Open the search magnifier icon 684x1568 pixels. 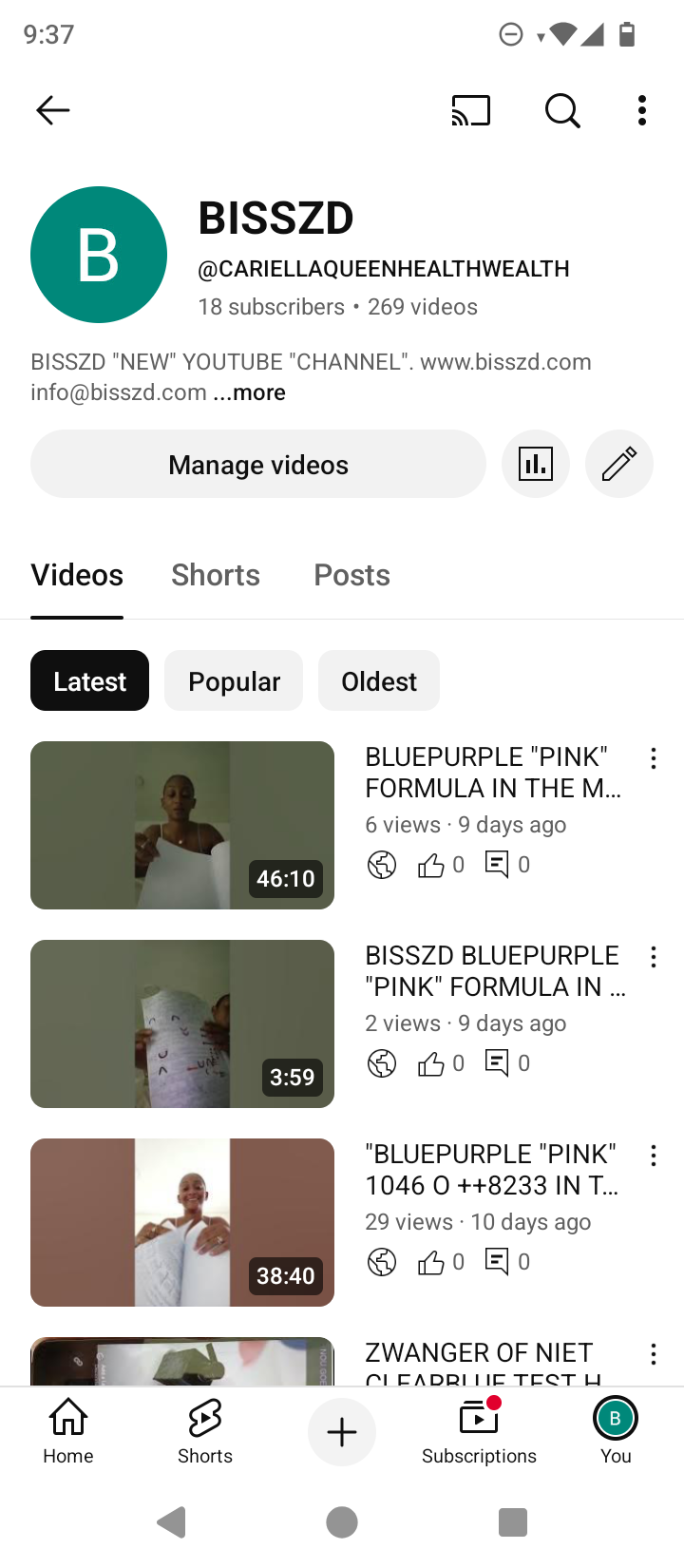[562, 111]
